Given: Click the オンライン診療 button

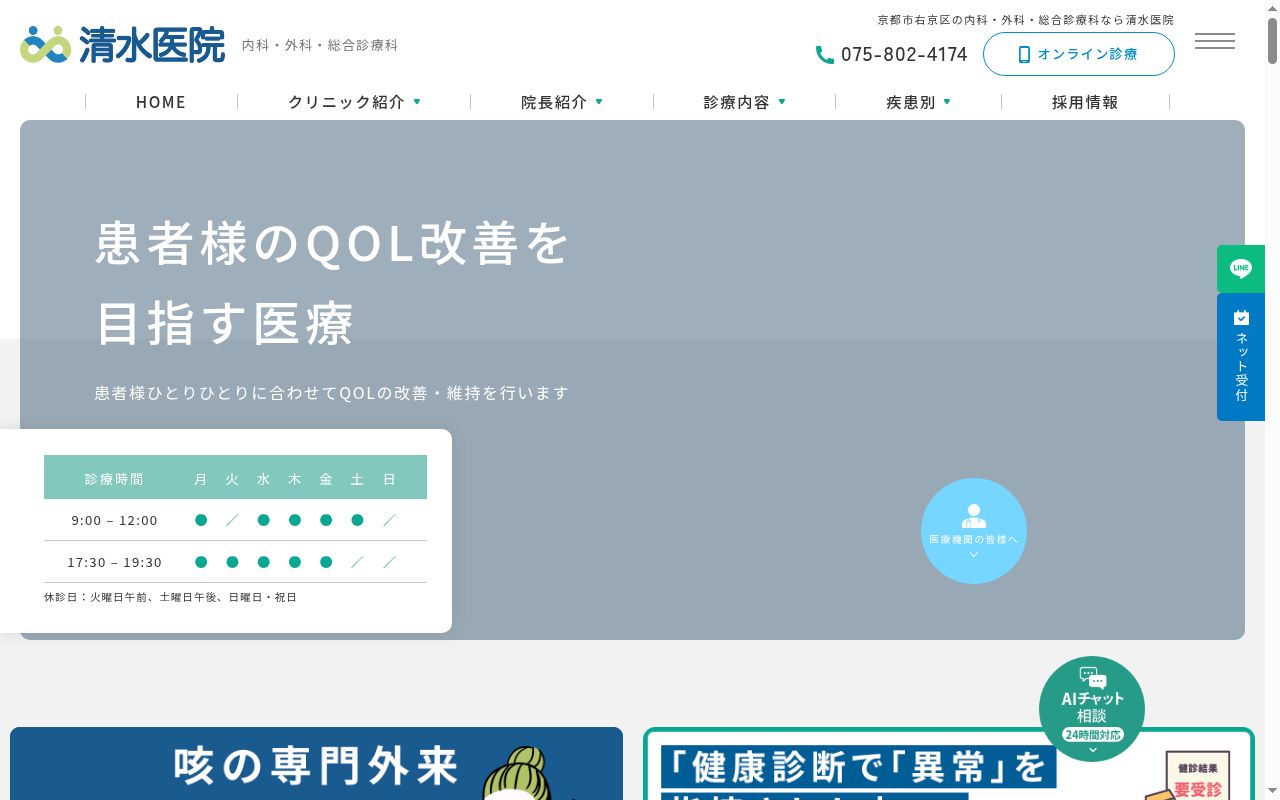Looking at the screenshot, I should point(1078,54).
